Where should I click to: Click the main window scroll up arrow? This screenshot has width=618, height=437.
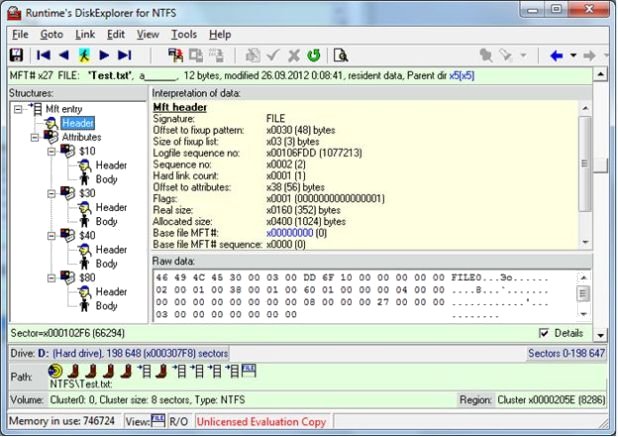(601, 74)
